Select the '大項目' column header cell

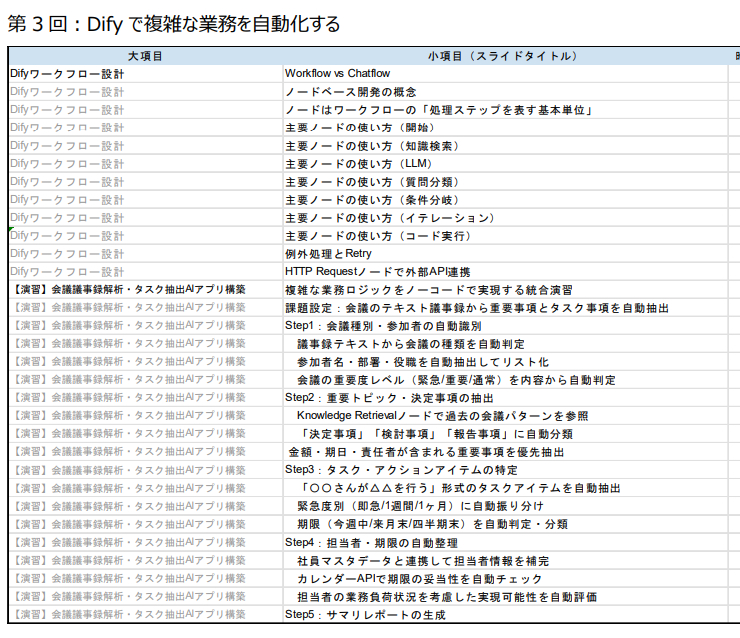pos(145,56)
